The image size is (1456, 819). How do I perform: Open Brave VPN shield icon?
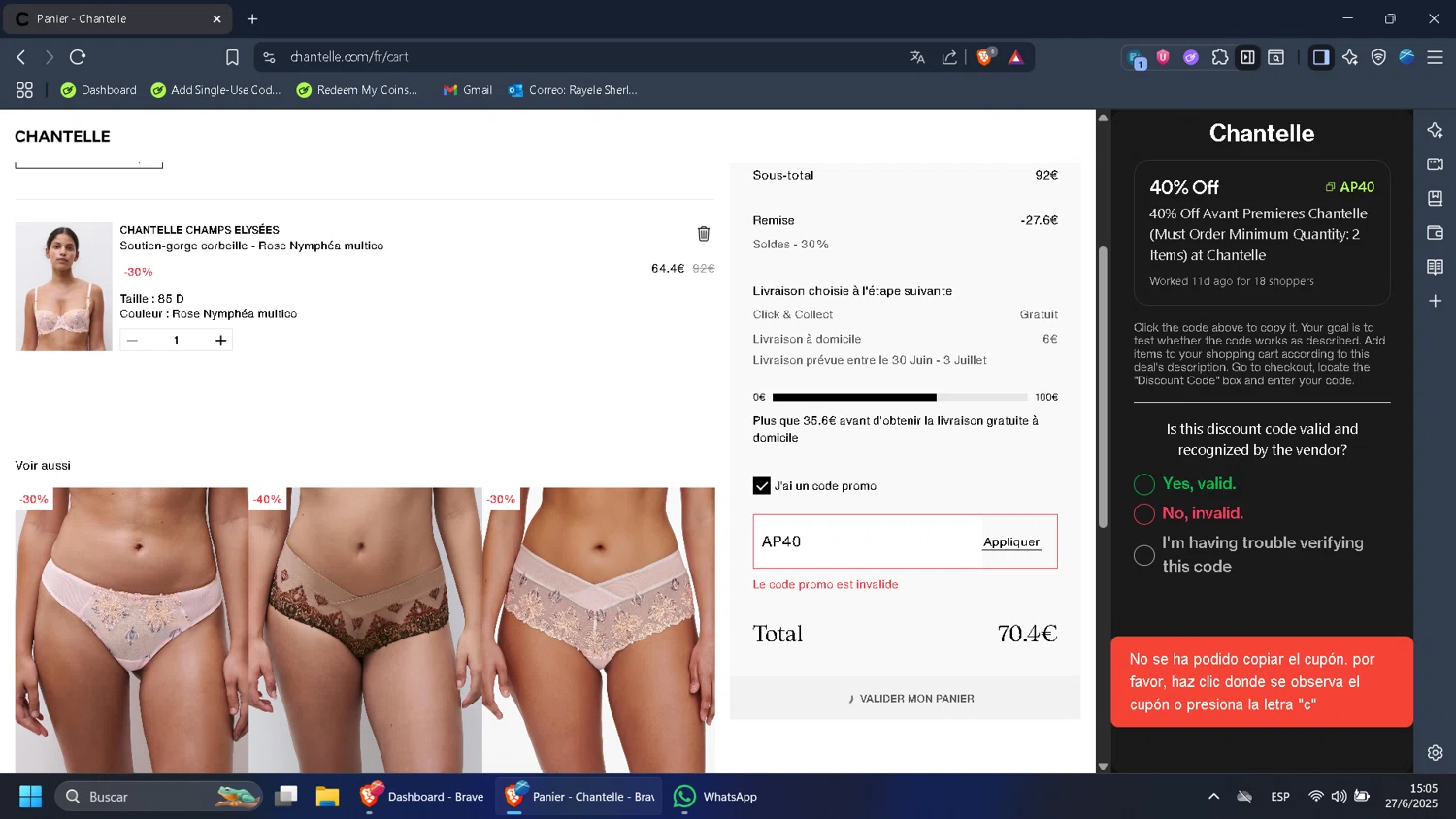[x=1378, y=57]
